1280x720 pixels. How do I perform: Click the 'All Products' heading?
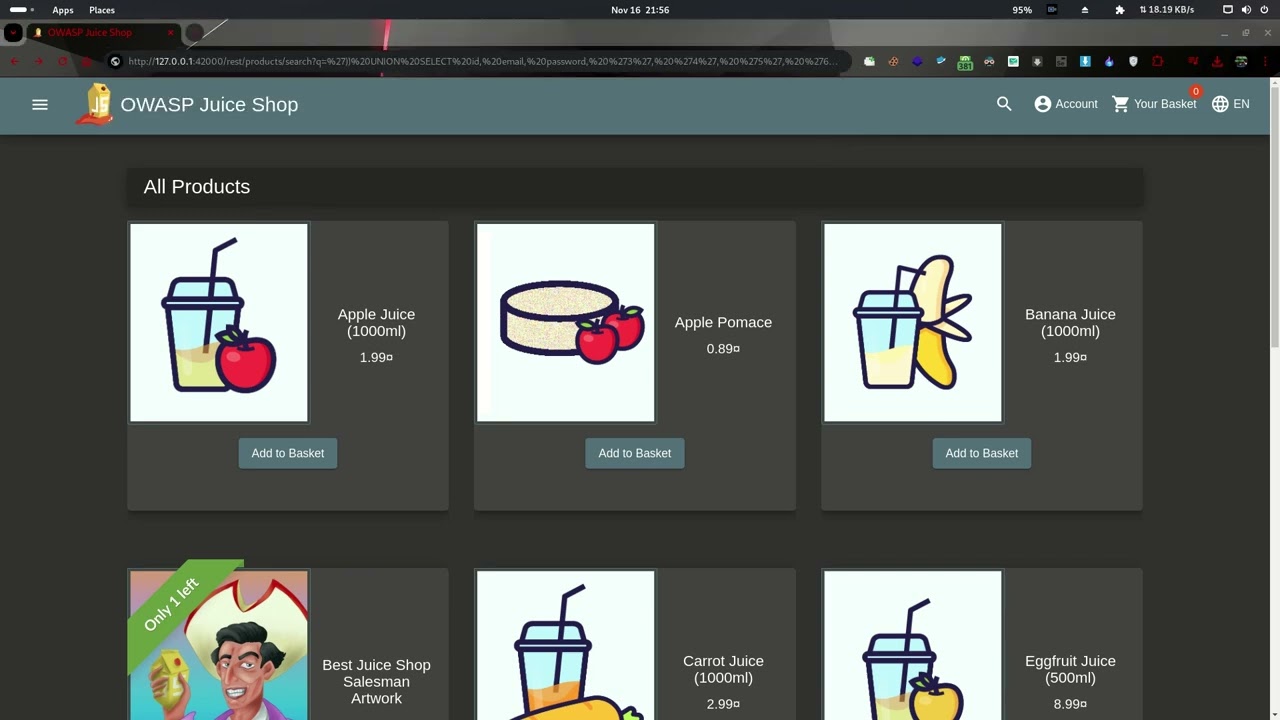click(197, 187)
